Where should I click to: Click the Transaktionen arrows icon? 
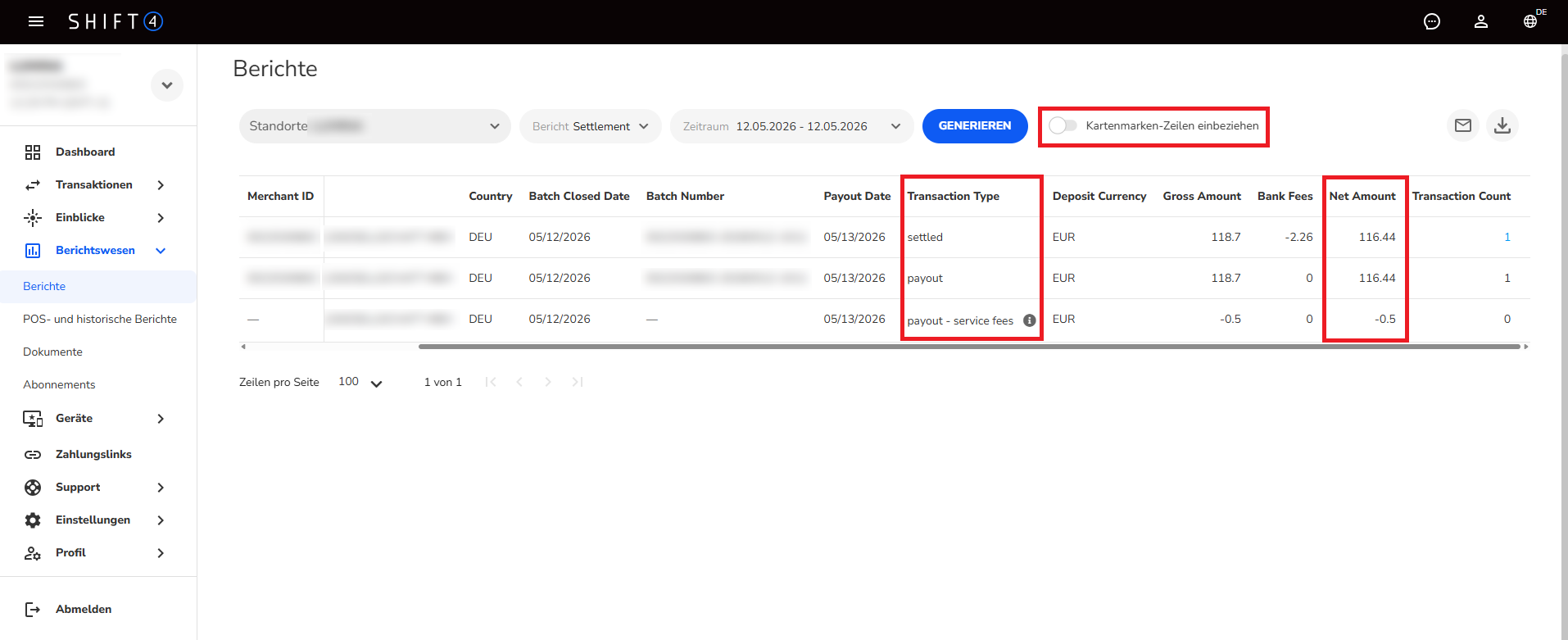pos(33,185)
